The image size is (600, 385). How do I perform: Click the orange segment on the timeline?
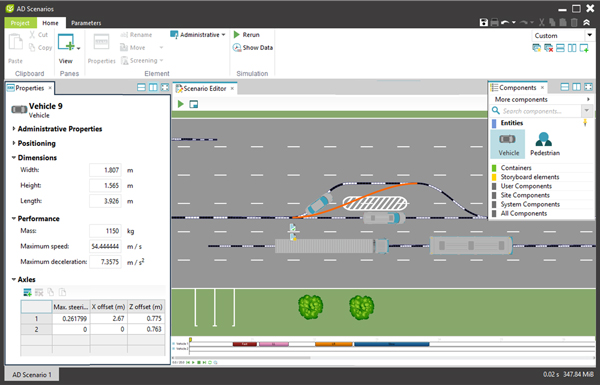(334, 344)
